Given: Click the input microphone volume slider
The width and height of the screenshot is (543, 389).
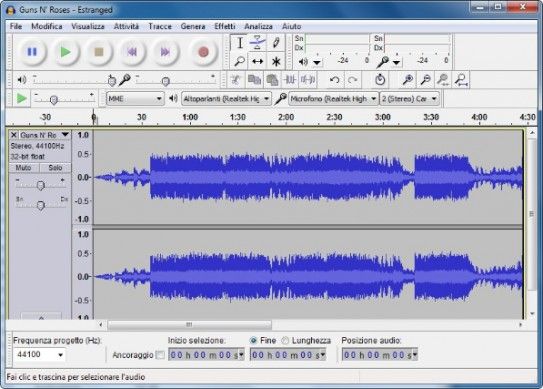Looking at the screenshot, I should [x=175, y=80].
